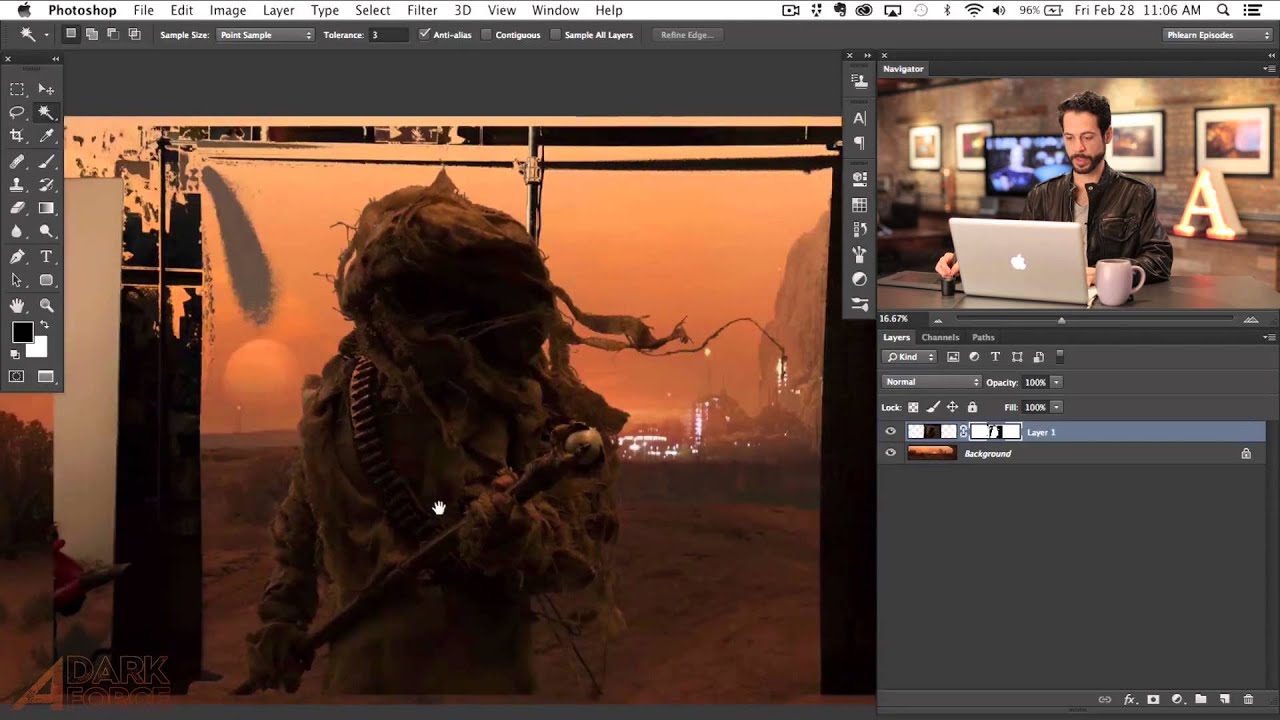Click the background color swatch
Screen dimensions: 1280x720
(x=37, y=347)
